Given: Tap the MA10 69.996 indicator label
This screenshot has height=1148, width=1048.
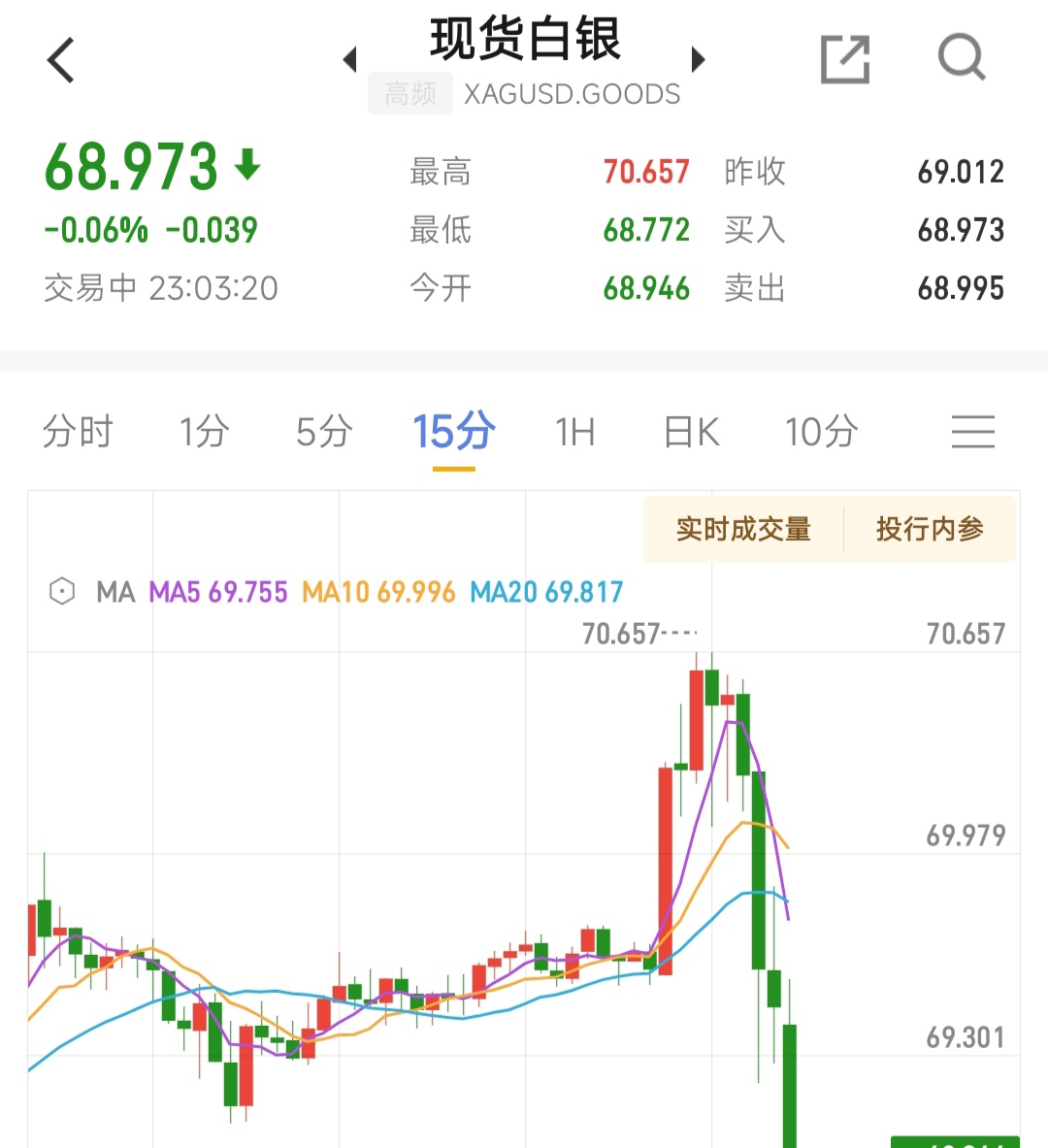Looking at the screenshot, I should 378,592.
